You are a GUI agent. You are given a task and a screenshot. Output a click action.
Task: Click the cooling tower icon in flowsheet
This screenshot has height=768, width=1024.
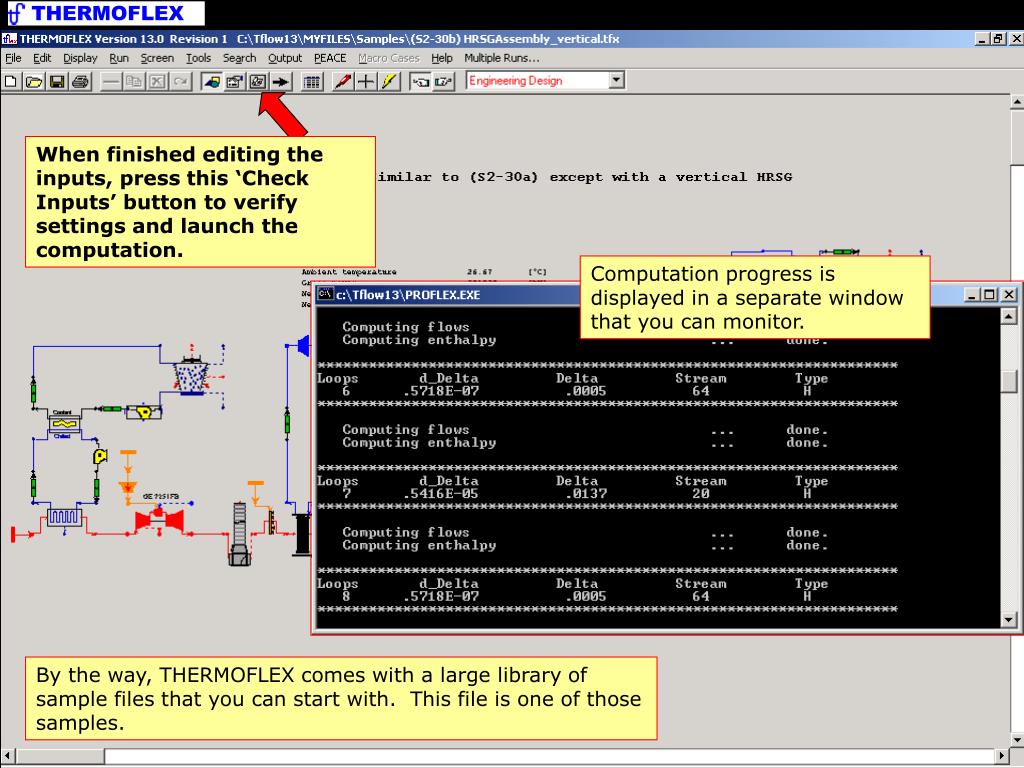pyautogui.click(x=191, y=377)
